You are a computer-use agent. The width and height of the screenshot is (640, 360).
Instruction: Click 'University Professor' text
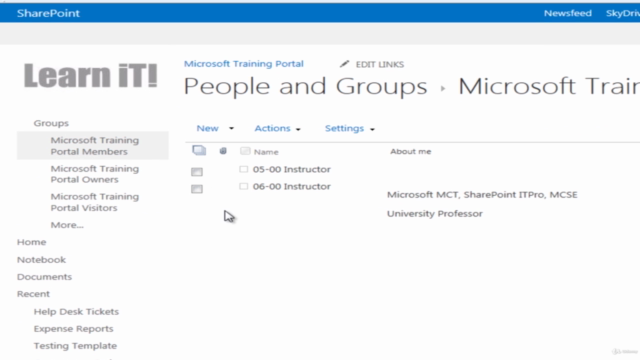click(435, 213)
